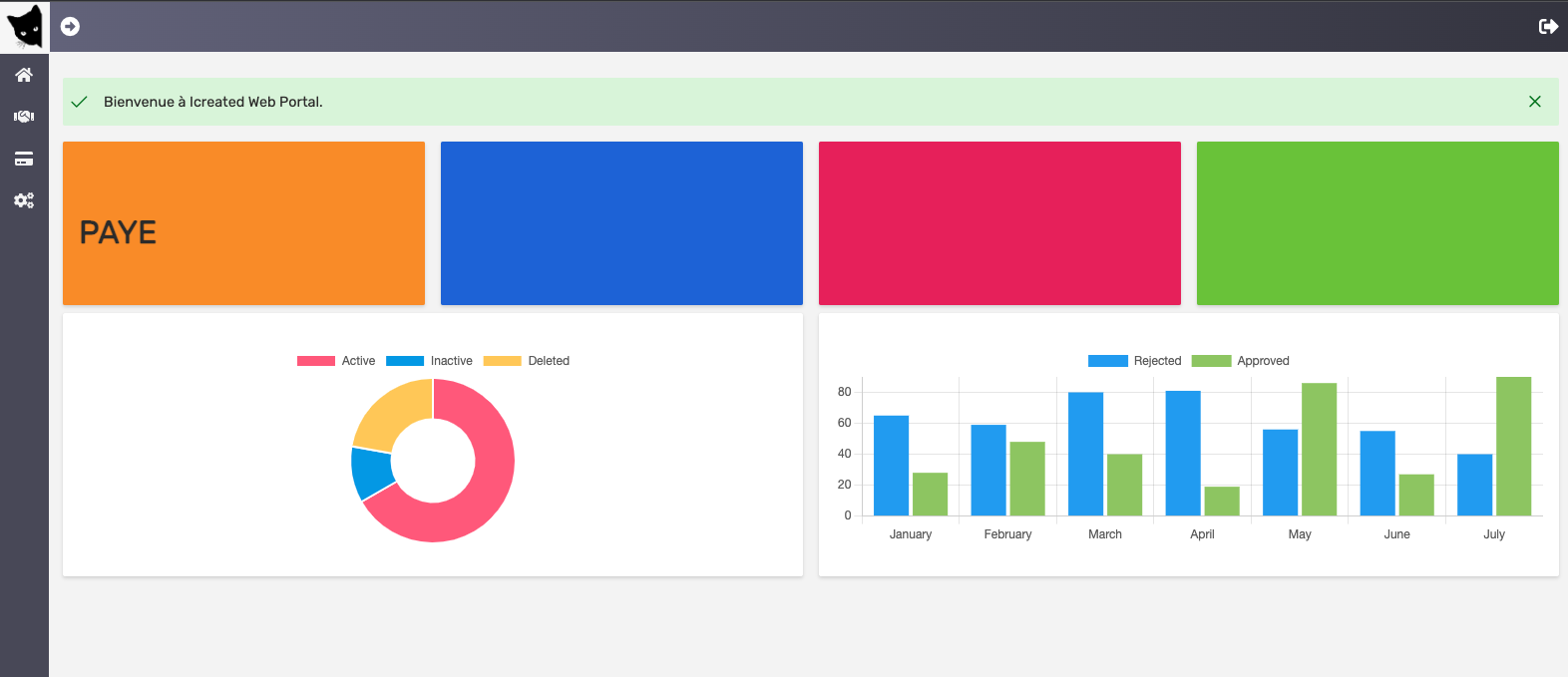1568x677 pixels.
Task: Click the 'Bienvenue à Icreated Web Portal.' message
Action: point(213,102)
